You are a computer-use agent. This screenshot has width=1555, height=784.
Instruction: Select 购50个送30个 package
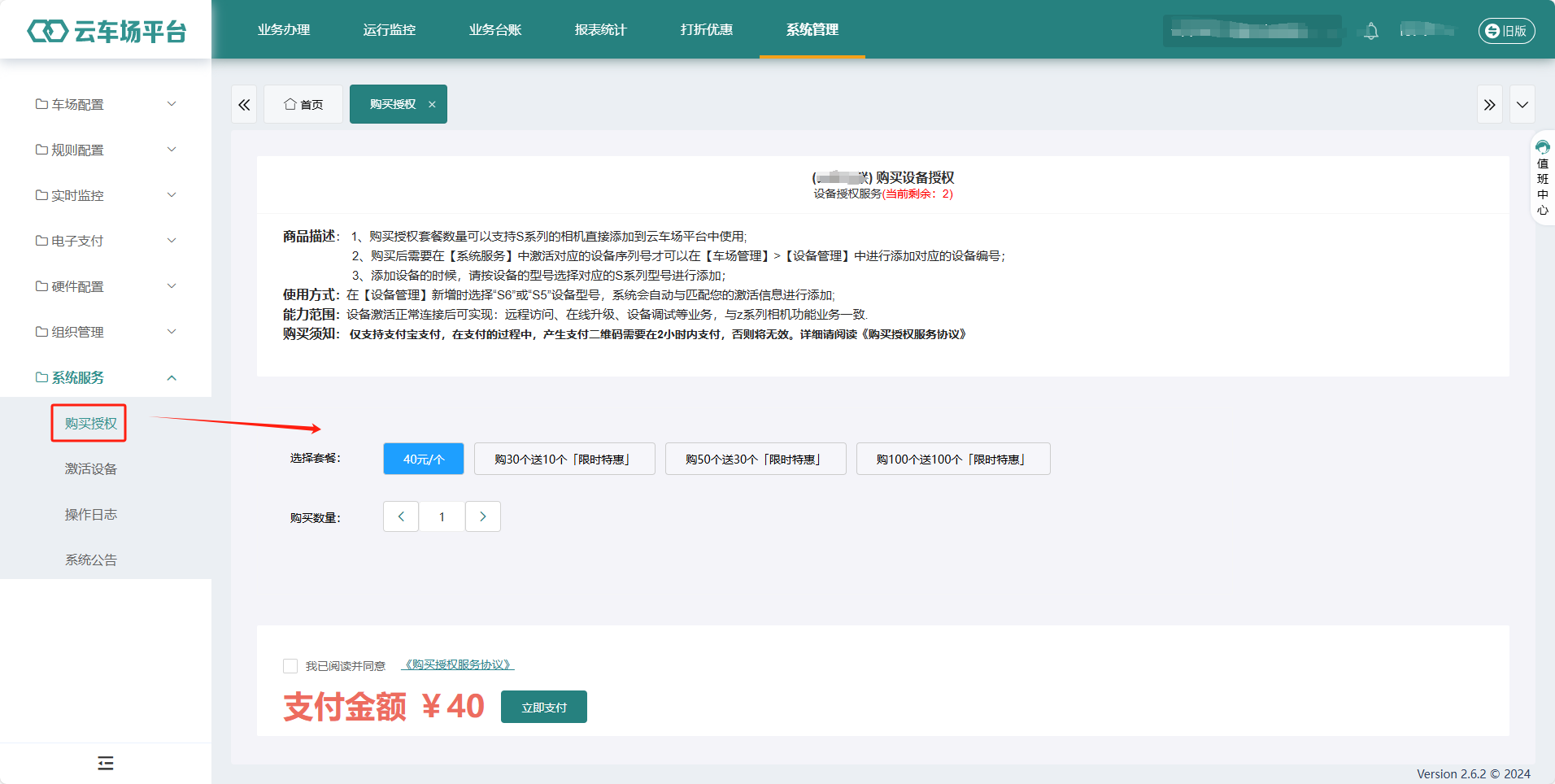(x=756, y=459)
